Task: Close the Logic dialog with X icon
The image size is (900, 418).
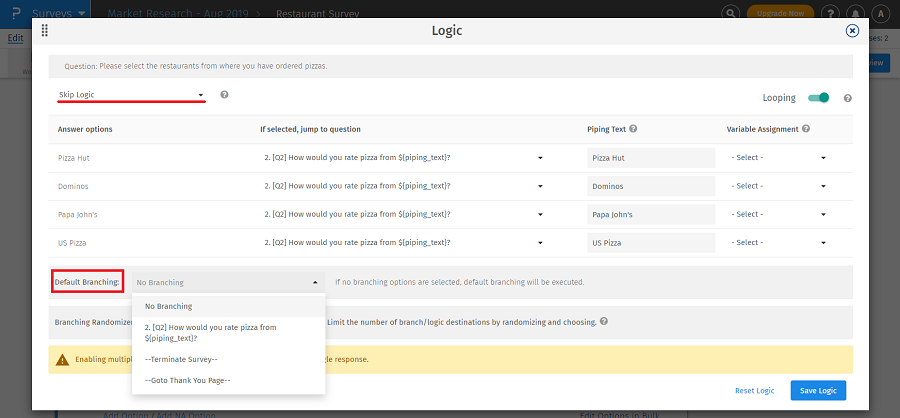Action: point(852,31)
